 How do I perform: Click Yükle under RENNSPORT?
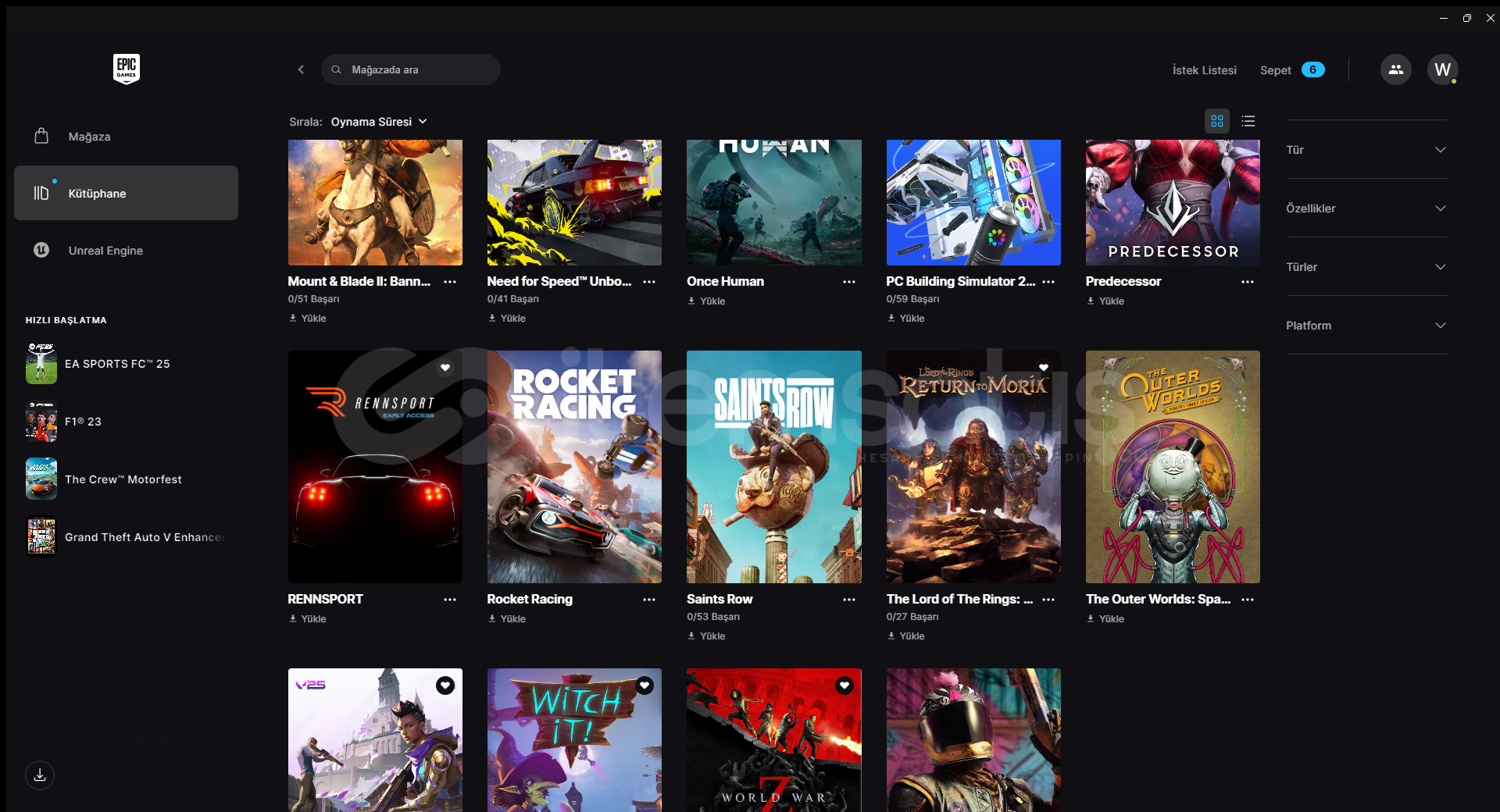click(x=308, y=619)
